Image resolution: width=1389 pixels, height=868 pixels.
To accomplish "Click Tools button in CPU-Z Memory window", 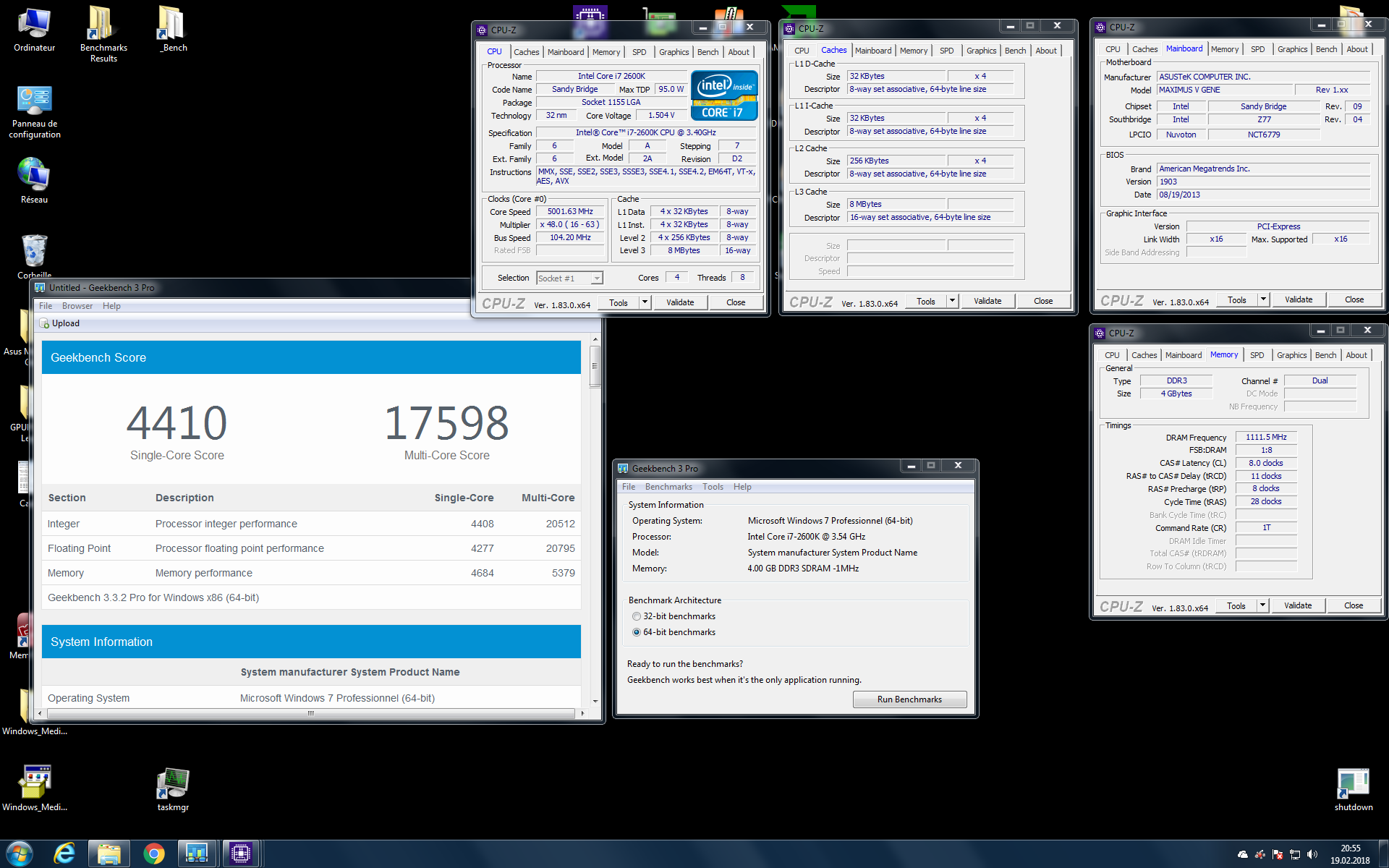I will (1236, 605).
